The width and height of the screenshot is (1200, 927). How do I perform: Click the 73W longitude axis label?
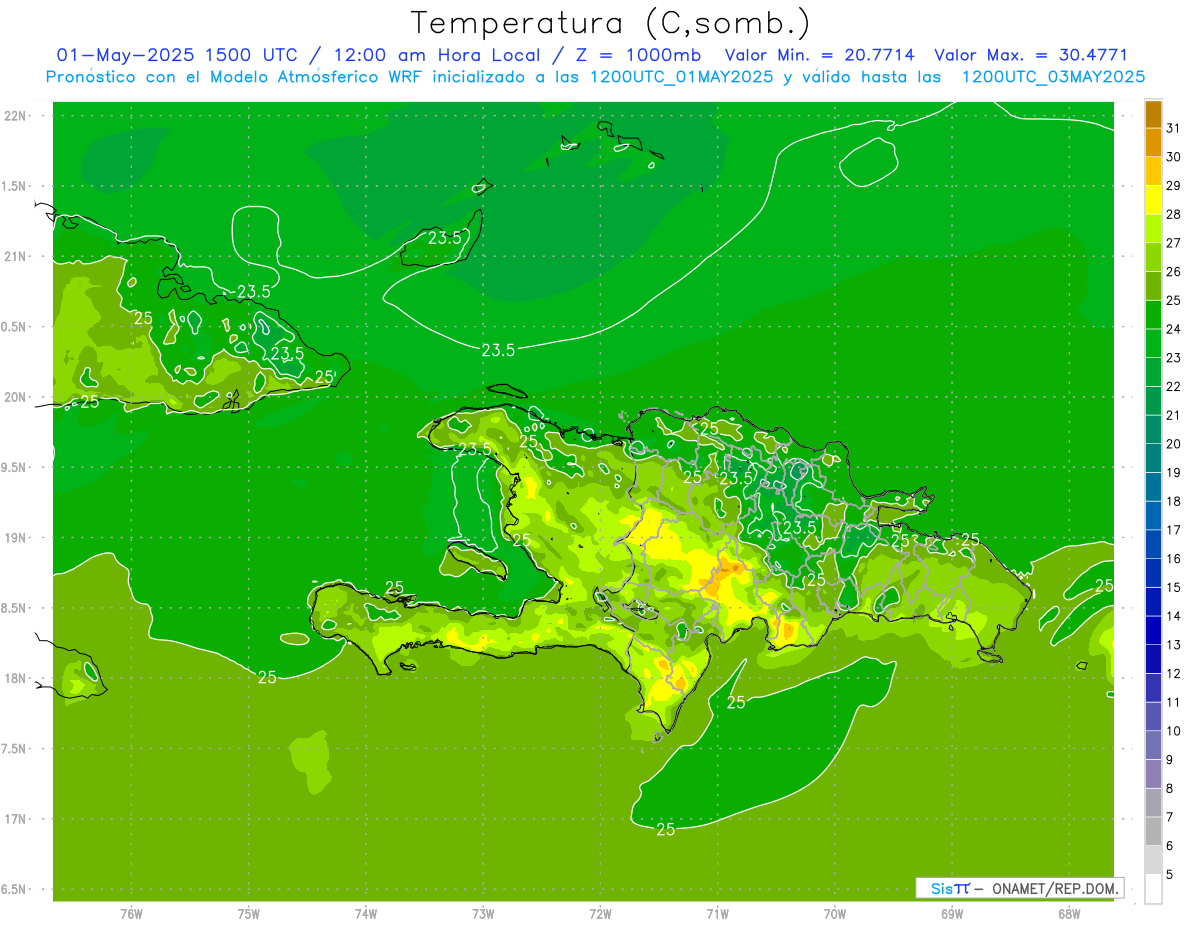[x=483, y=913]
